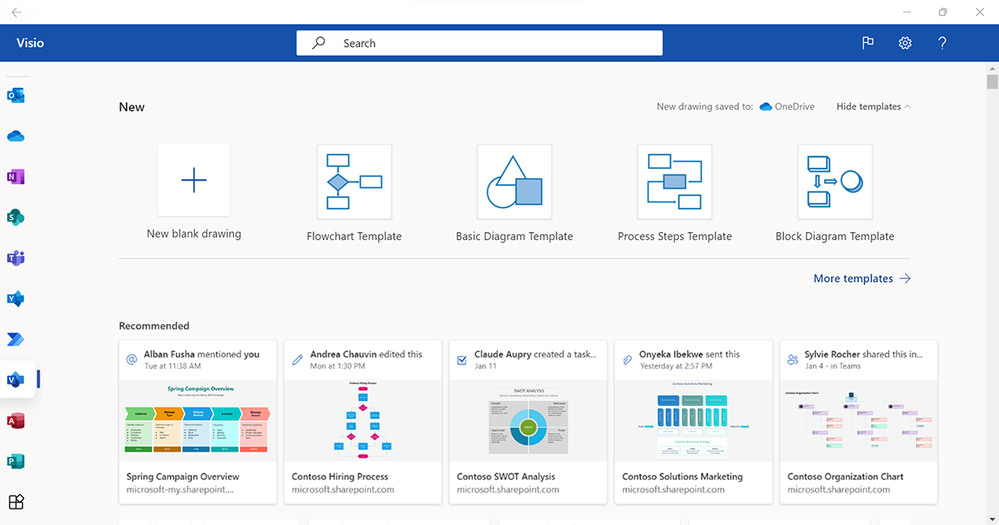
Task: Click 'Mon at 1:30 PM' timestamp
Action: 338,366
